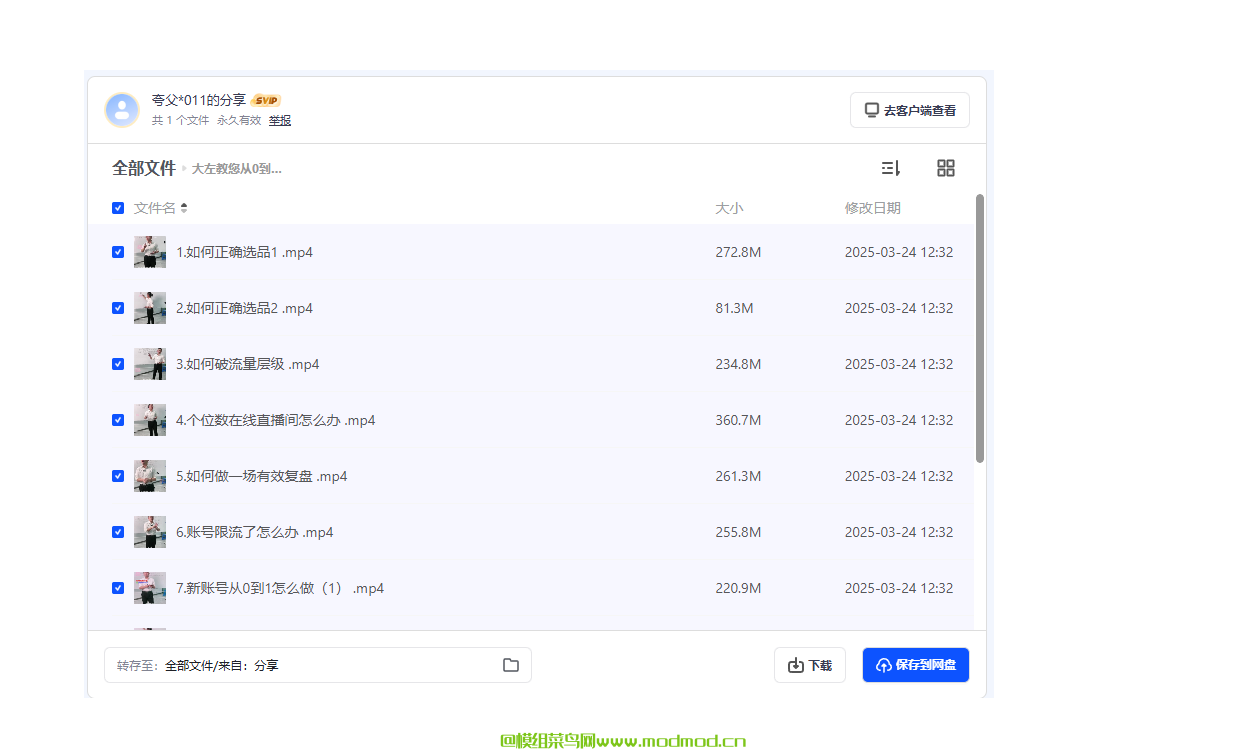Toggle the select-all files checkbox
Image resolution: width=1246 pixels, height=749 pixels.
(118, 208)
